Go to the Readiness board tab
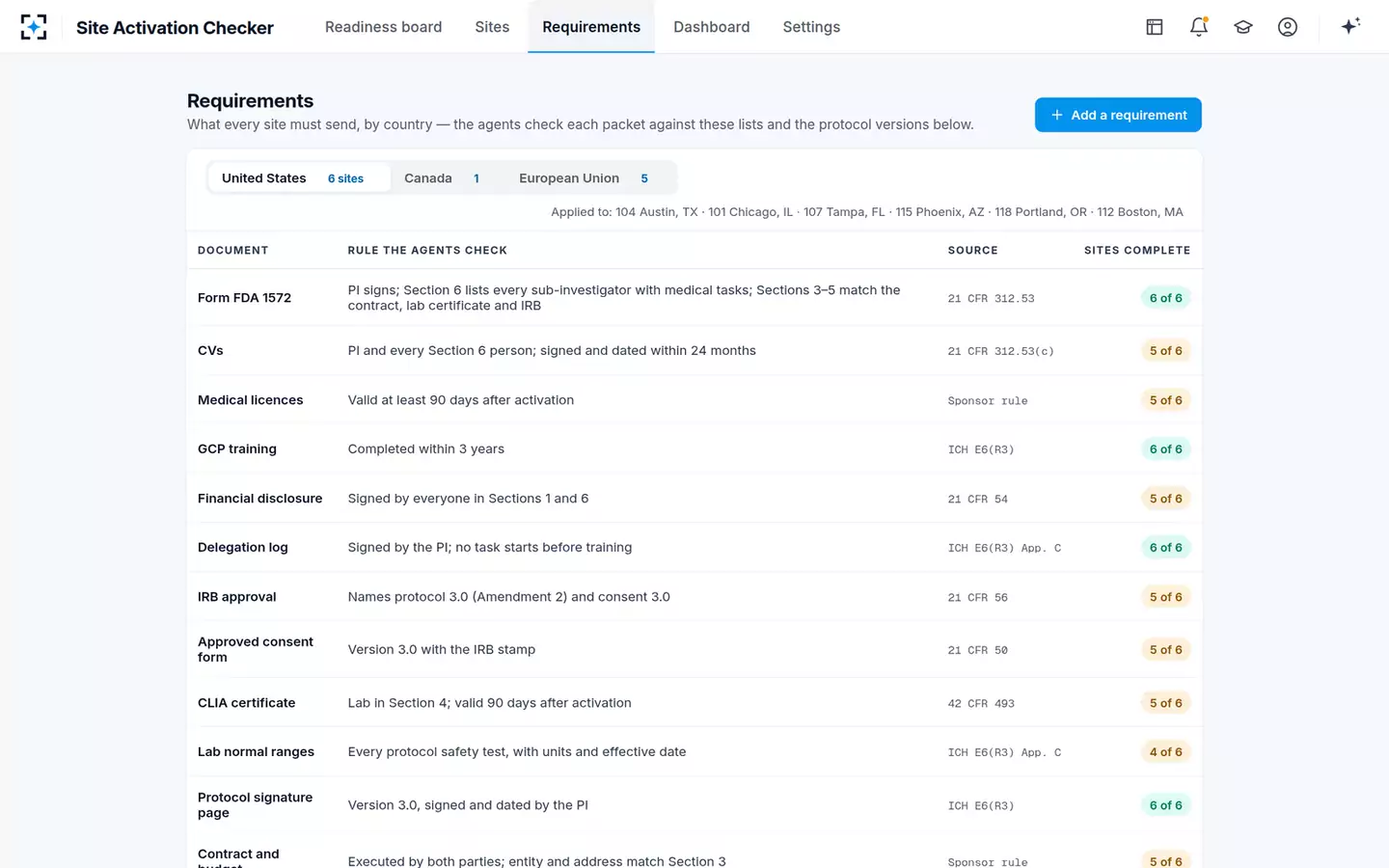The image size is (1389, 868). click(383, 27)
